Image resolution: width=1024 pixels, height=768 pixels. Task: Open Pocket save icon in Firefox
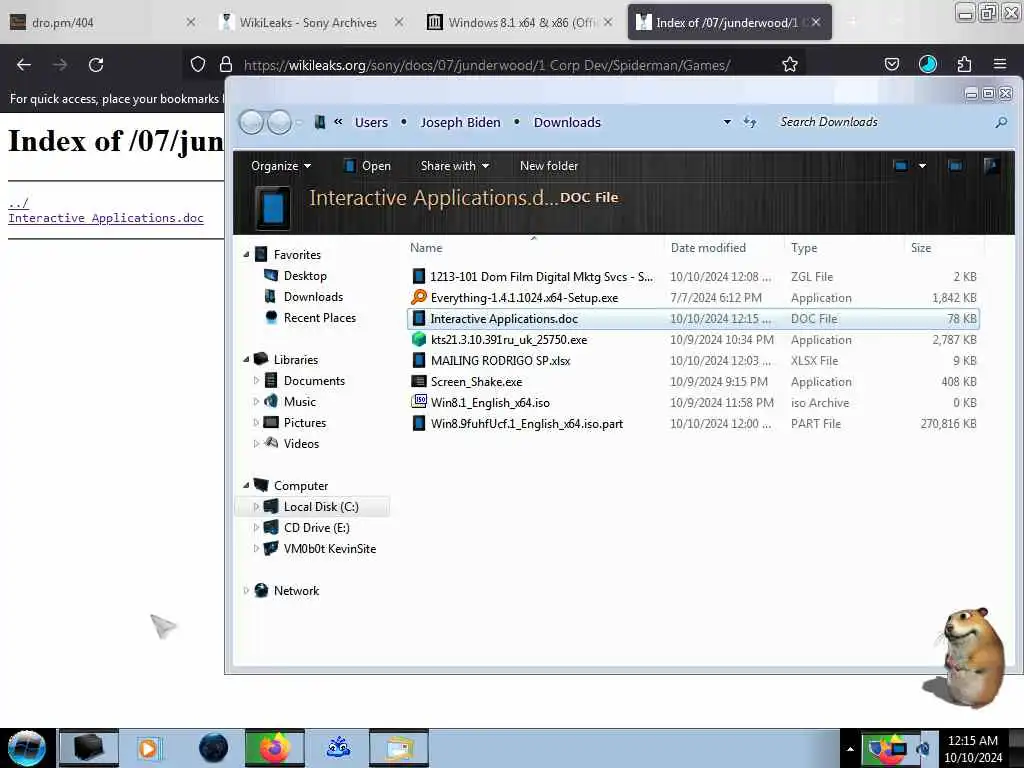tap(891, 64)
